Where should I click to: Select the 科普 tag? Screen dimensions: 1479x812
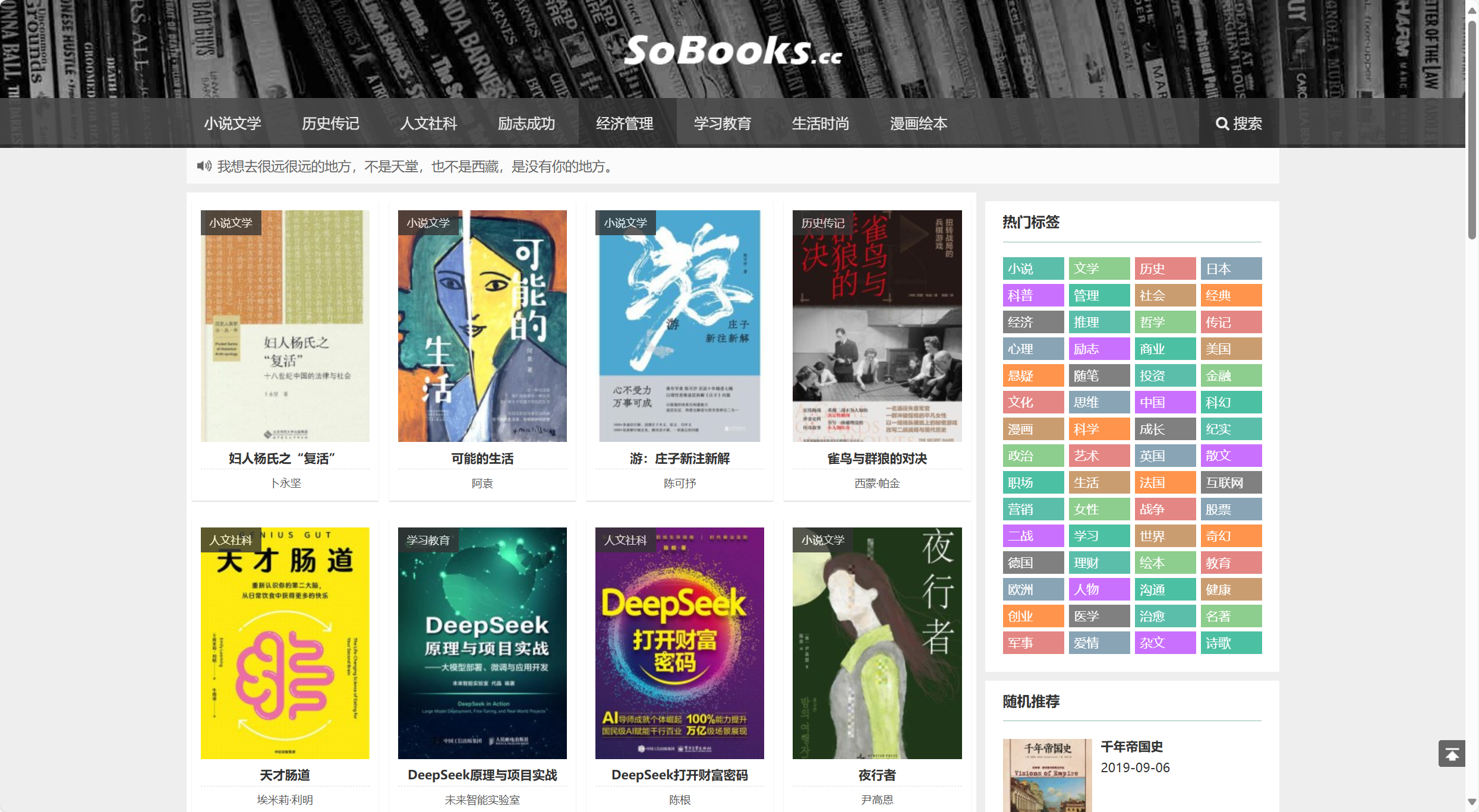point(1033,295)
